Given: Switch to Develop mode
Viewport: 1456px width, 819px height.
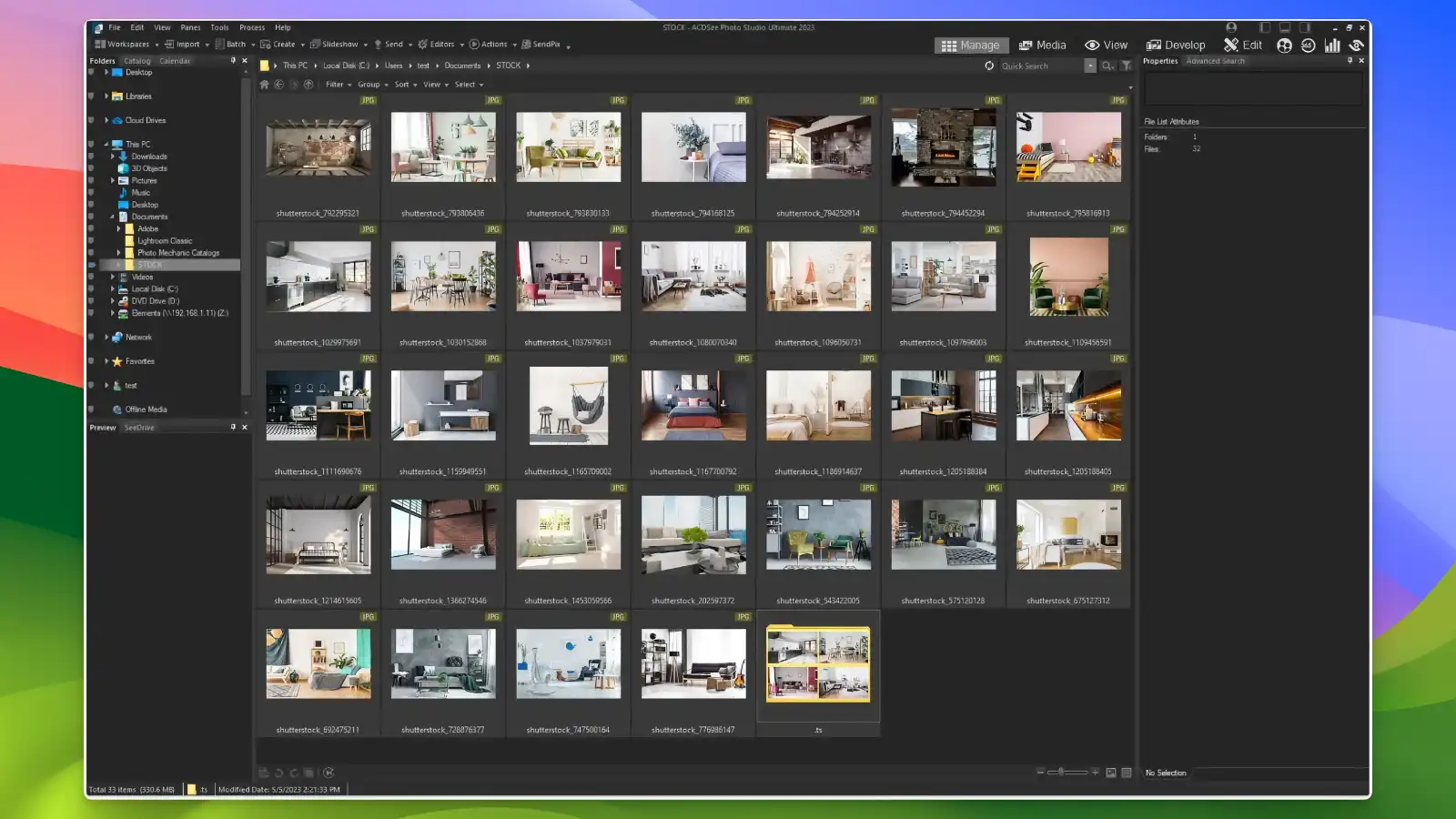Looking at the screenshot, I should 1177,44.
